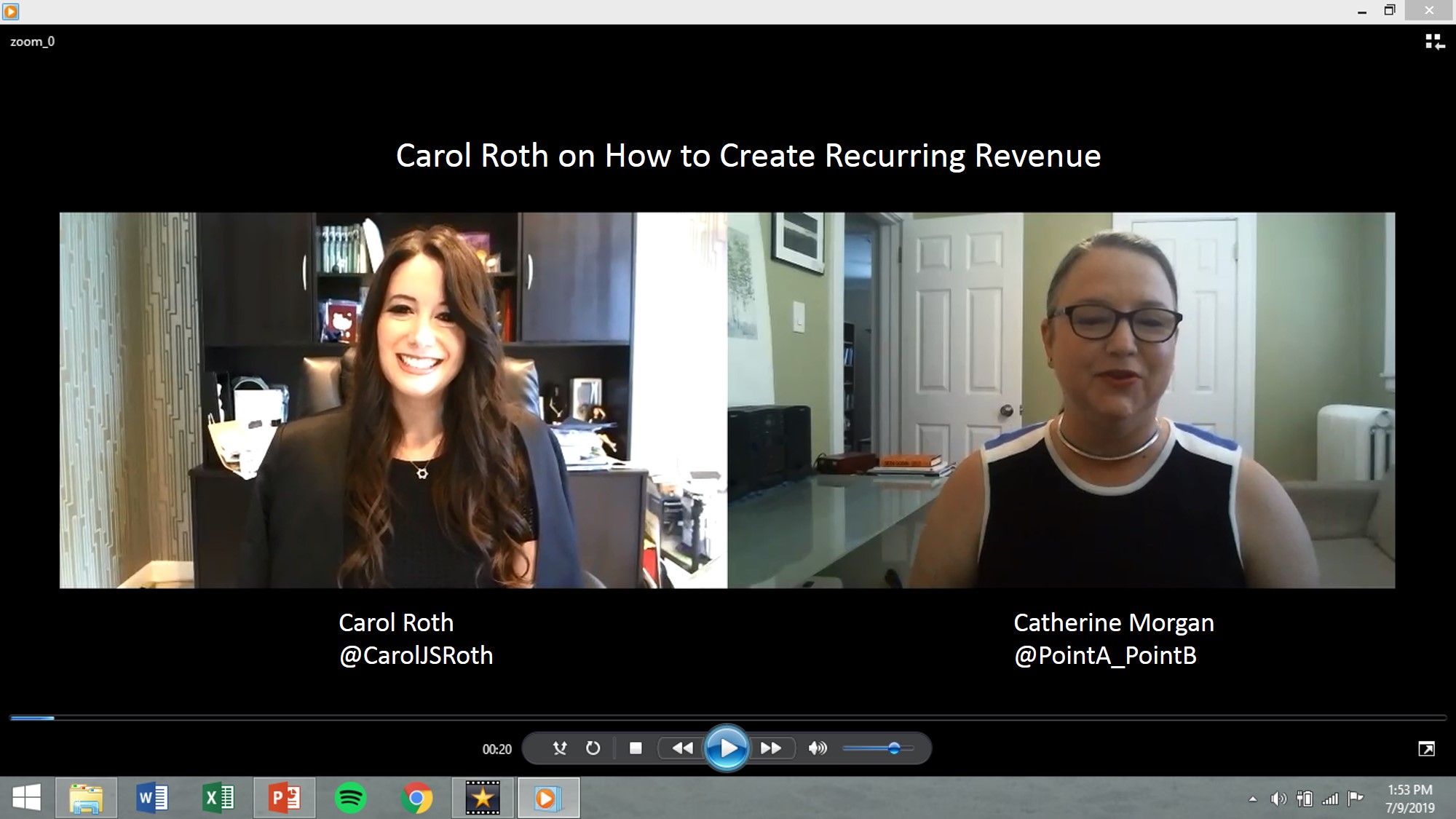This screenshot has height=819, width=1456.
Task: Click the taskbar clock and date
Action: click(x=1409, y=799)
